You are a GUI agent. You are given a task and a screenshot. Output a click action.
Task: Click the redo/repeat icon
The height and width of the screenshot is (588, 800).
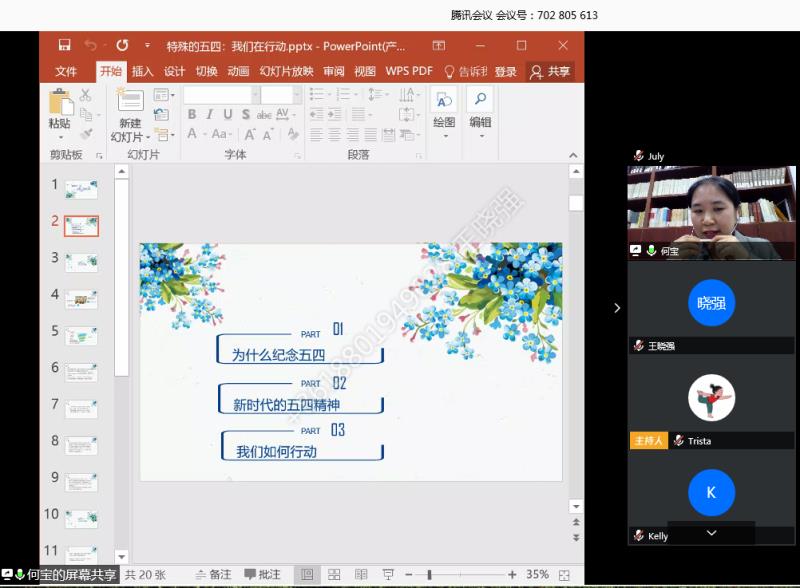(122, 46)
